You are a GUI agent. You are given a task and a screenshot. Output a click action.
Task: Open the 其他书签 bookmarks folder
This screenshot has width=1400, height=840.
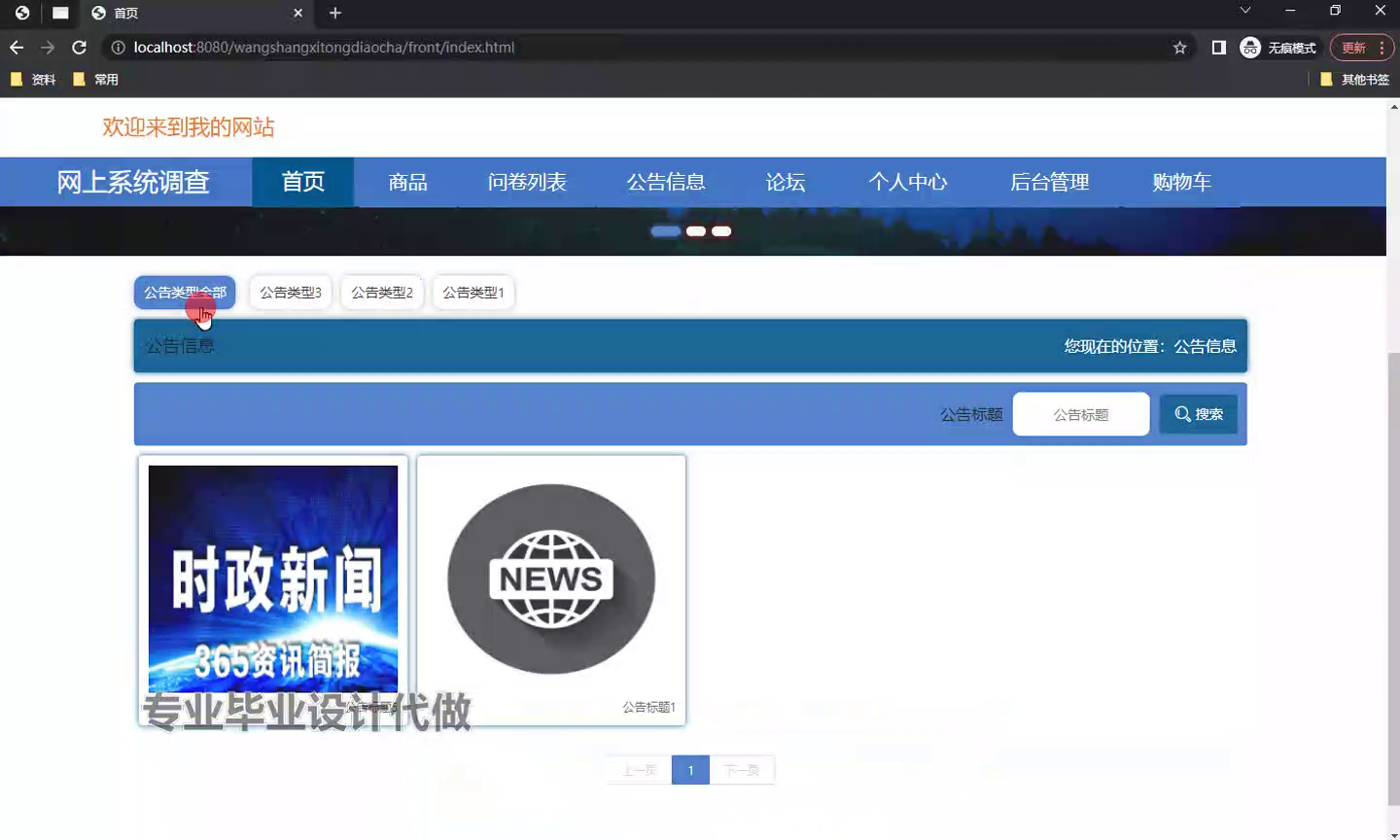tap(1354, 80)
